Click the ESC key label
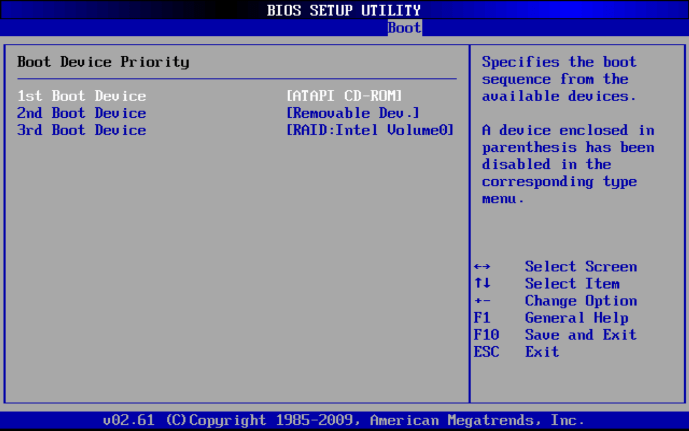Viewport: 689px width, 431px height. tap(486, 352)
